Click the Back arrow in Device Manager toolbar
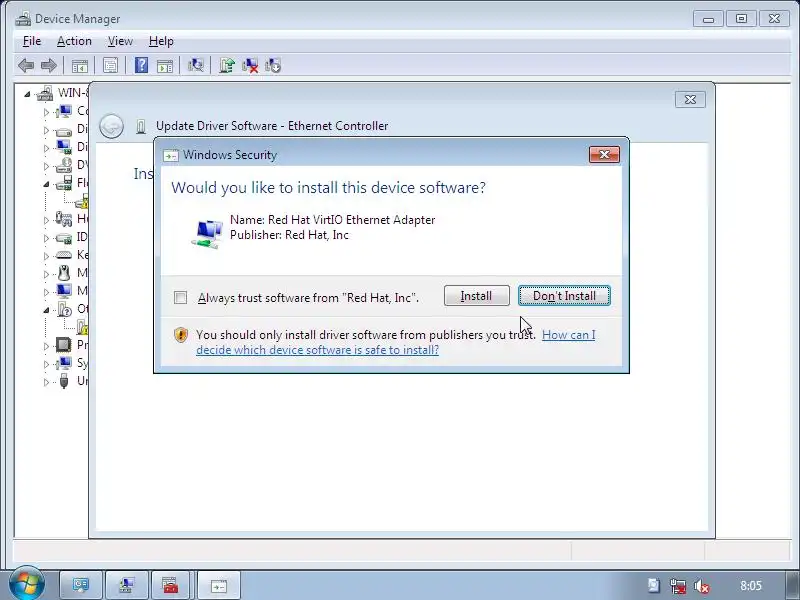800x600 pixels. [x=26, y=65]
